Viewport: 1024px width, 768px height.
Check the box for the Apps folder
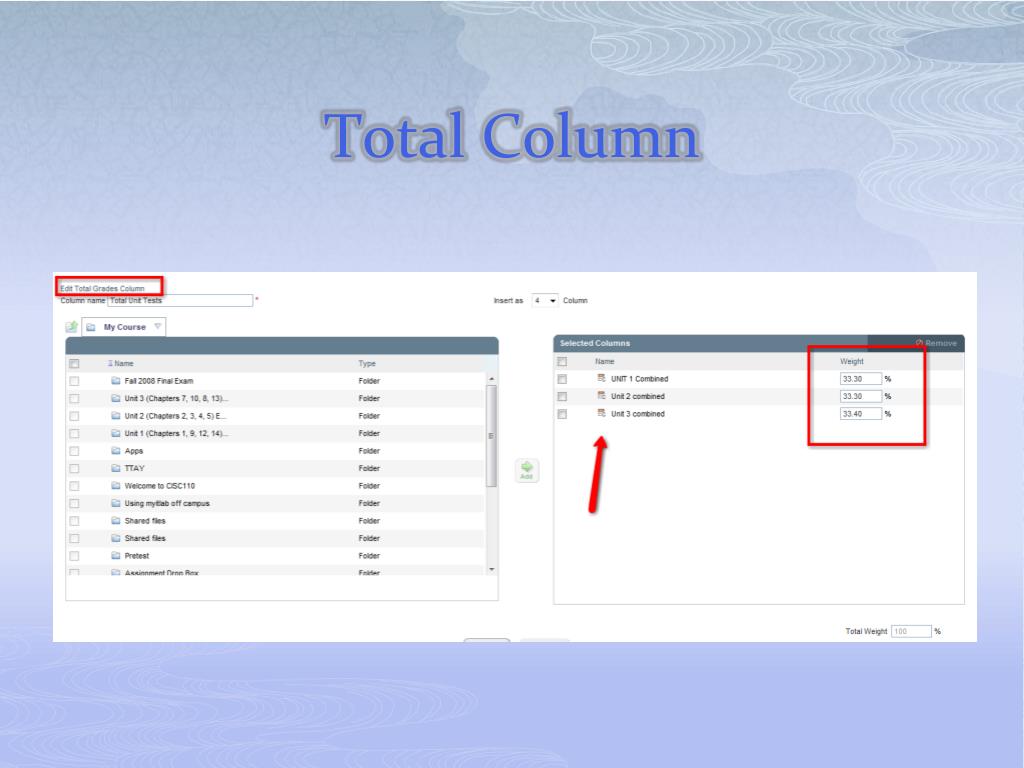pos(74,451)
